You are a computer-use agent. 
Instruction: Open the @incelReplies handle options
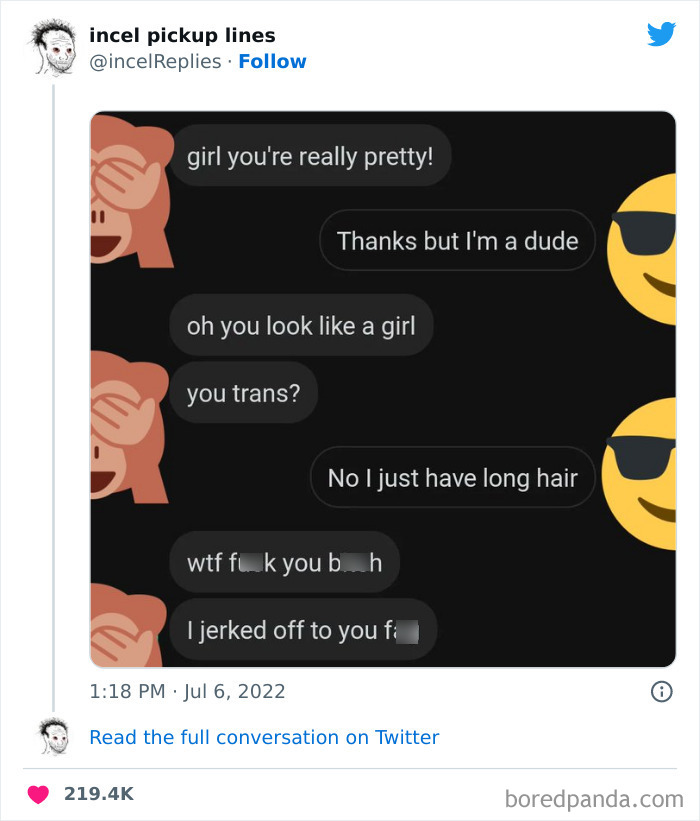point(155,61)
